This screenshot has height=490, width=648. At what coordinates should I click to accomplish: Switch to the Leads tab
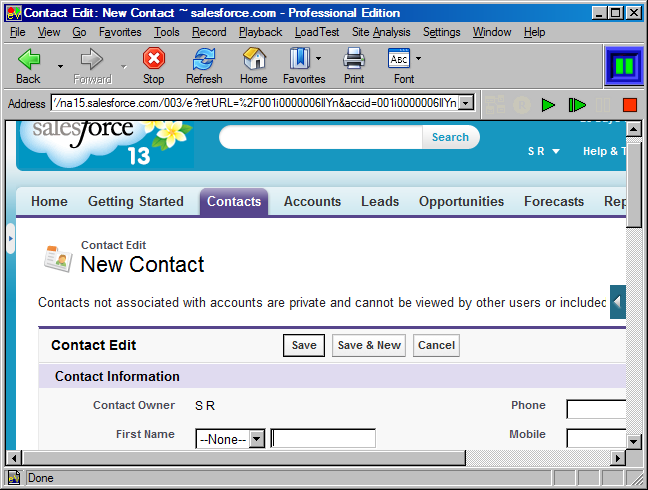click(380, 201)
